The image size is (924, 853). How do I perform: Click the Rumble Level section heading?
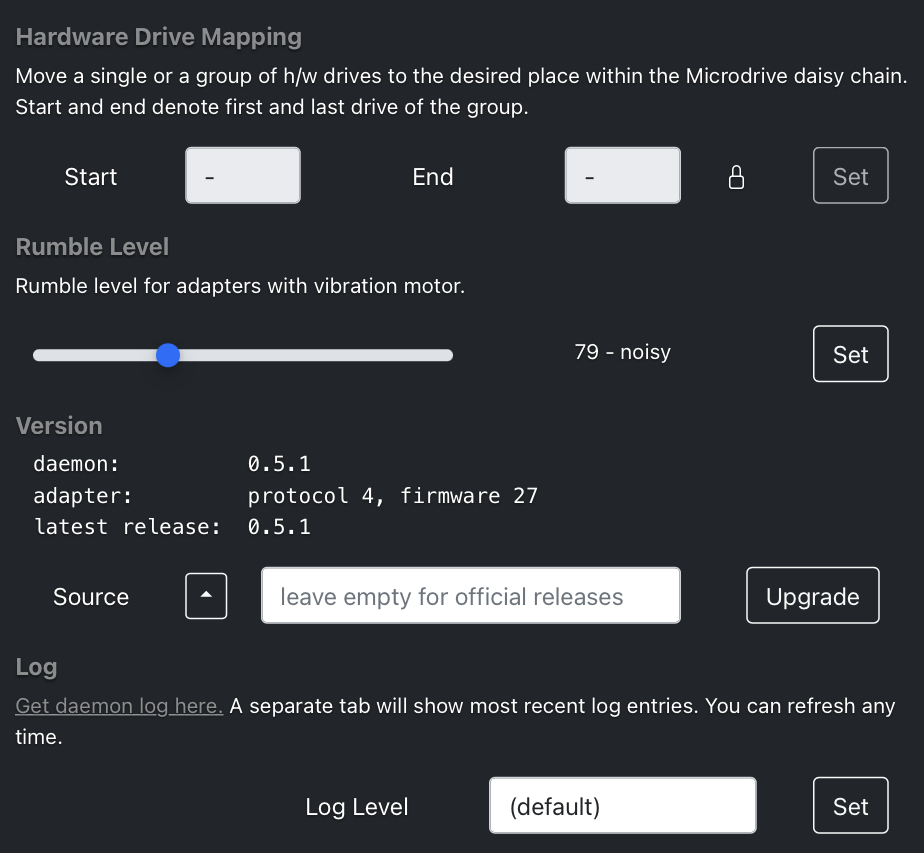click(x=92, y=247)
